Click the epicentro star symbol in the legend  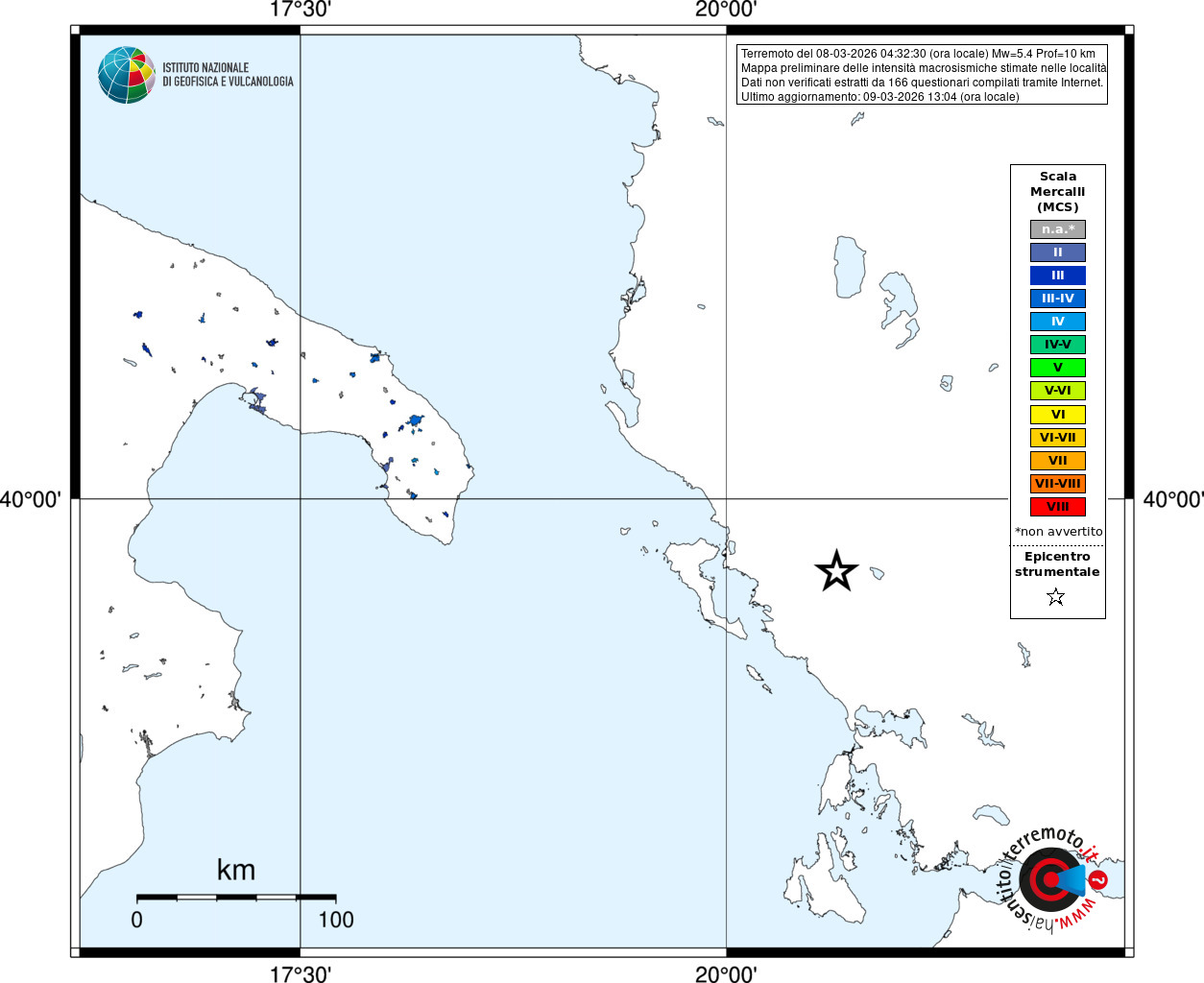click(1056, 597)
